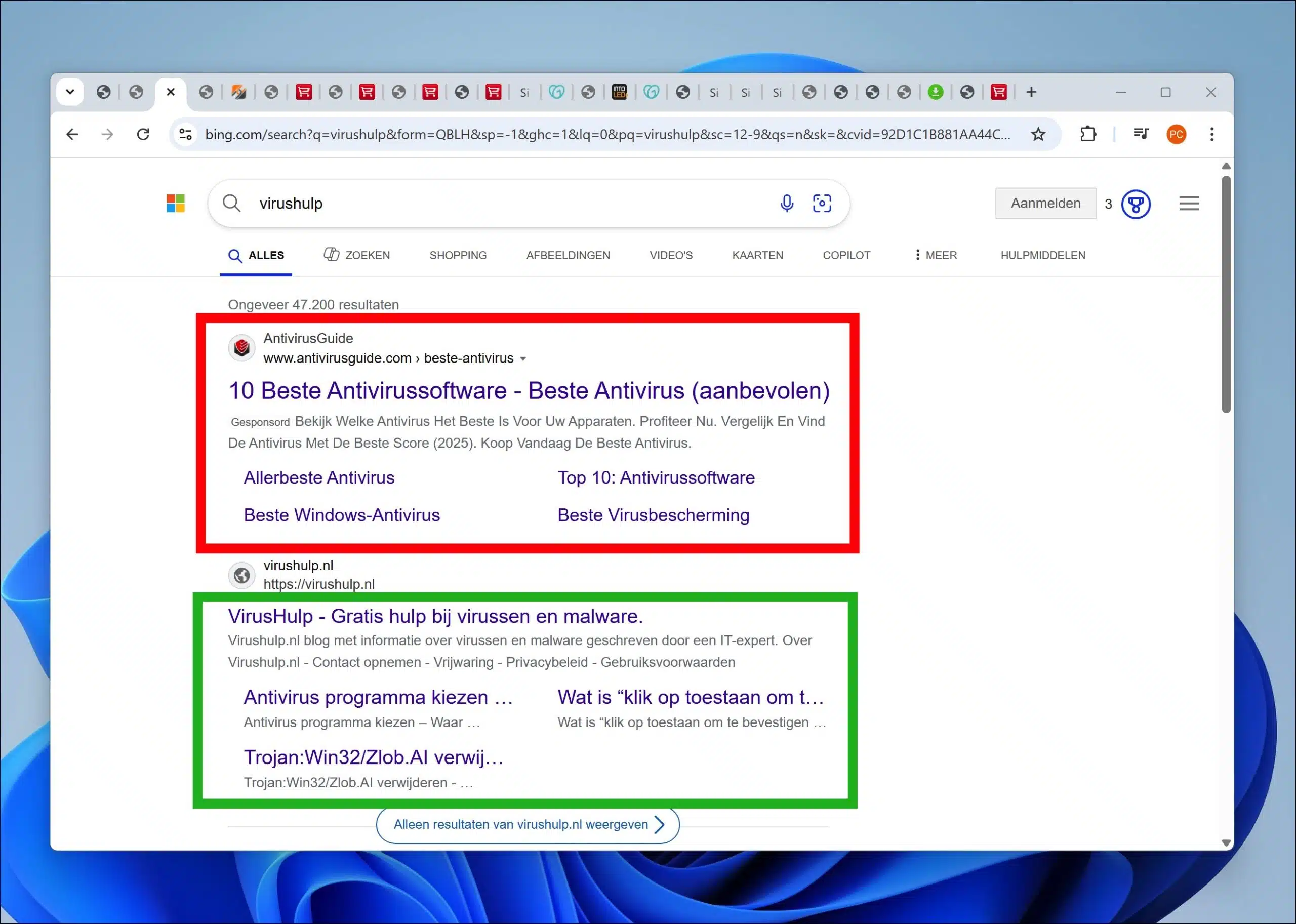Switch to the green download icon tab
Image resolution: width=1296 pixels, height=924 pixels.
click(936, 92)
